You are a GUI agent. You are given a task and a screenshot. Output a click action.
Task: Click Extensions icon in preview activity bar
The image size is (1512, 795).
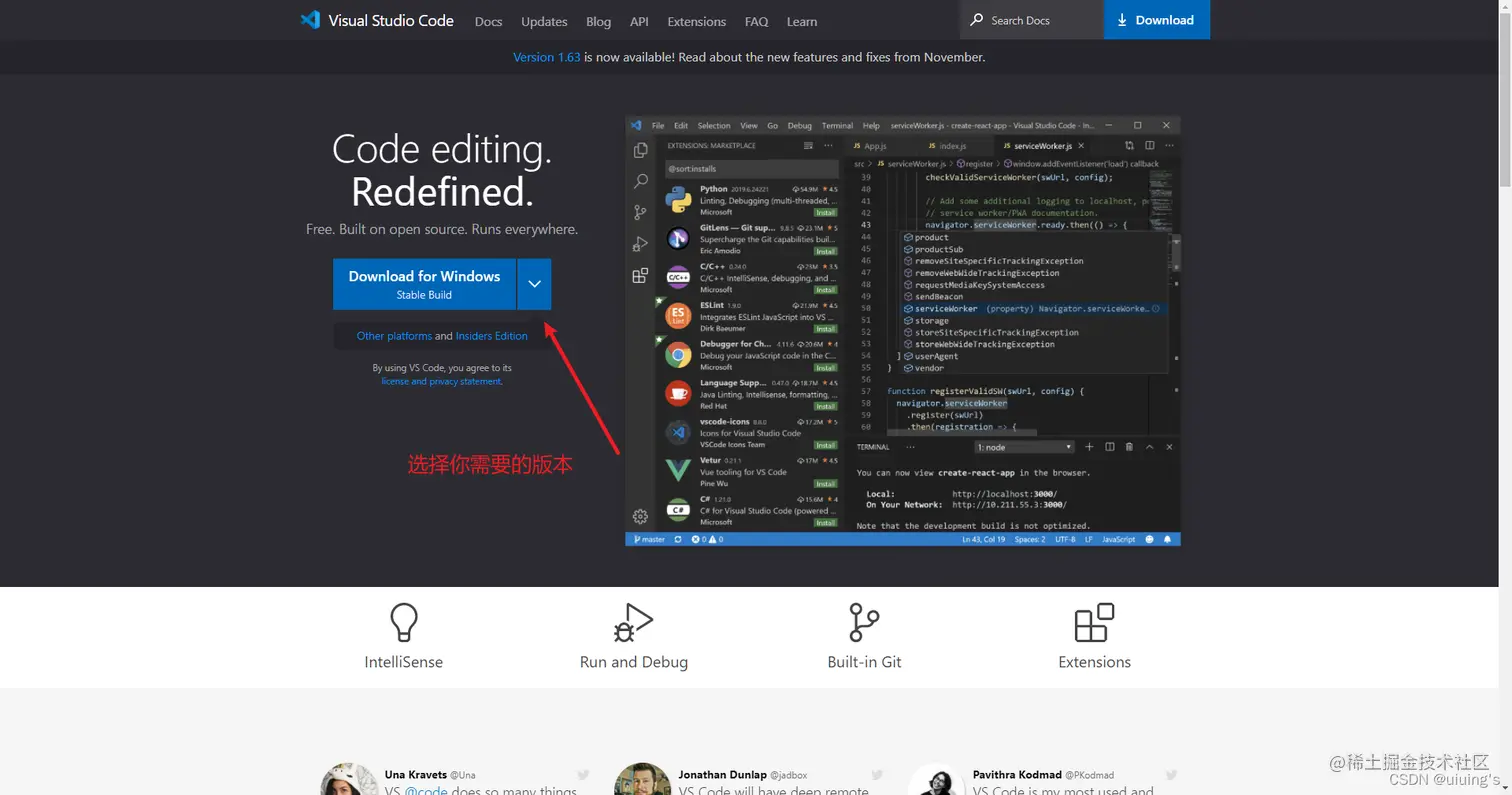[x=641, y=276]
